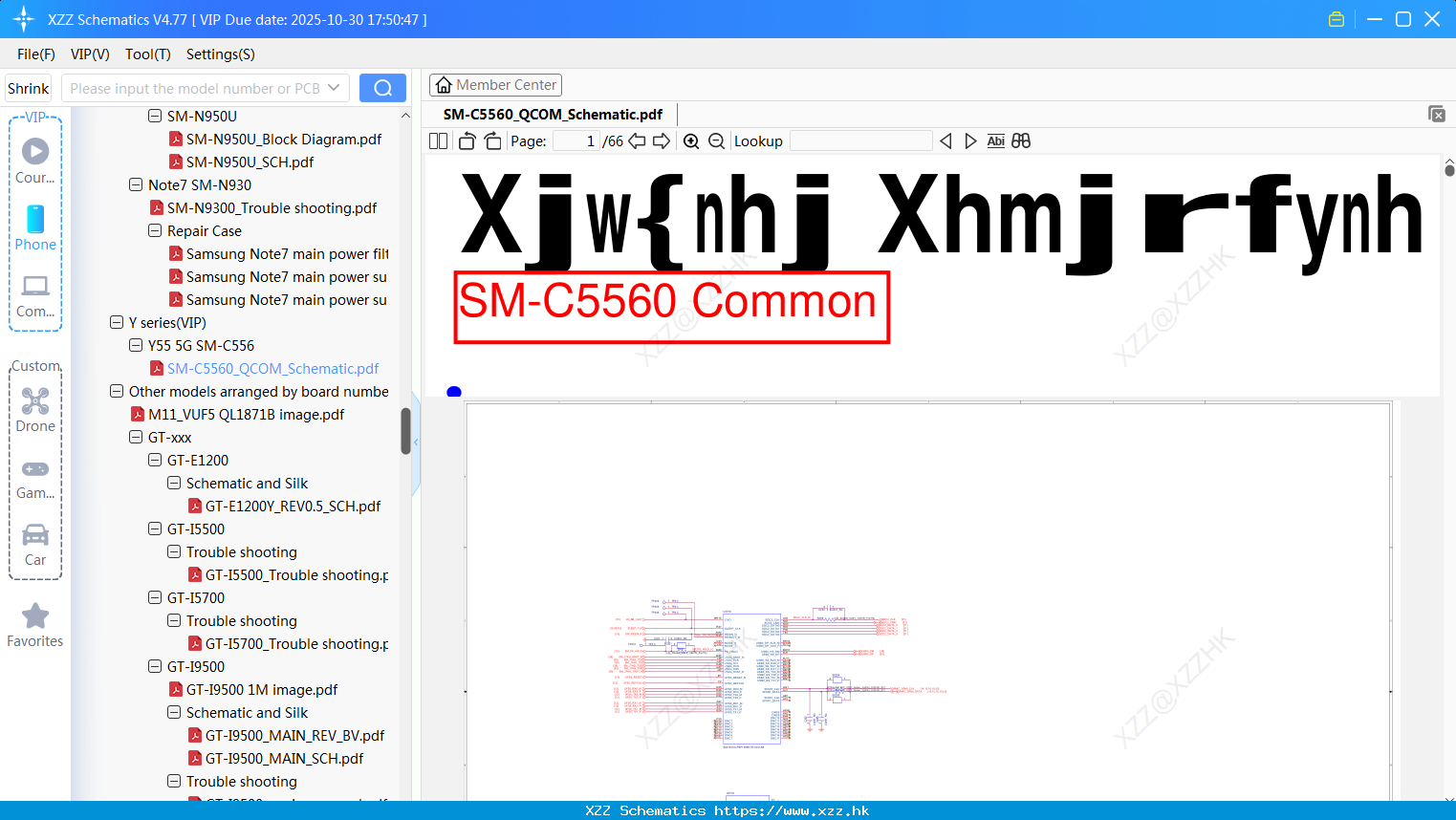Collapse the Y series(VIP) node
Viewport: 1456px width, 820px height.
tap(117, 322)
